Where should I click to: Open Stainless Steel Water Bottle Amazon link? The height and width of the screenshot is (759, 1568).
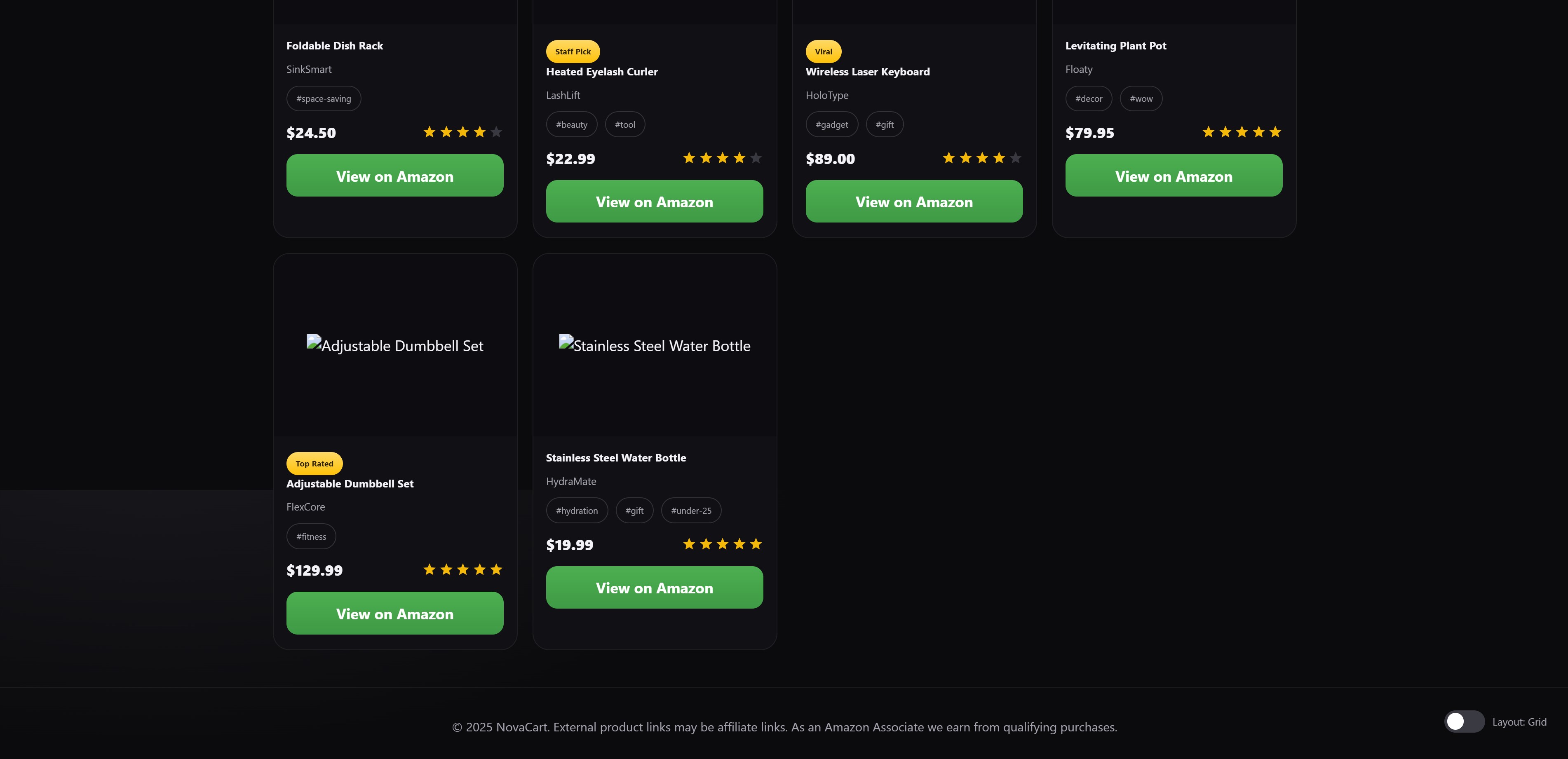[x=654, y=587]
